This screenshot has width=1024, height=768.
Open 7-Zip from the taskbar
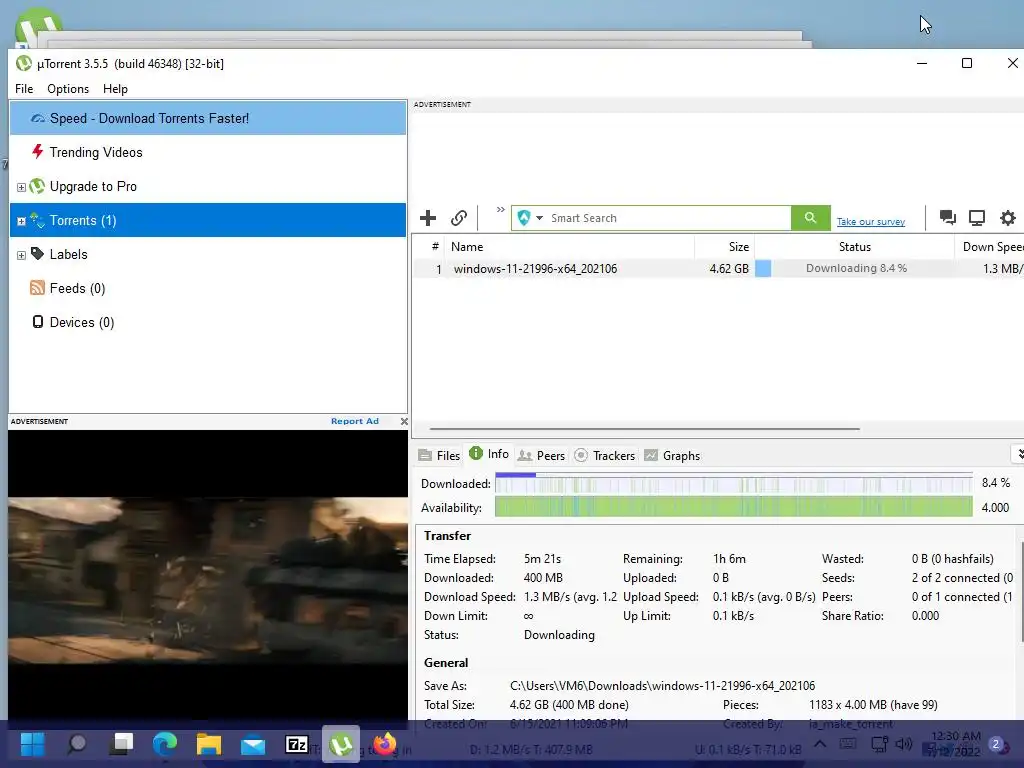pyautogui.click(x=296, y=744)
